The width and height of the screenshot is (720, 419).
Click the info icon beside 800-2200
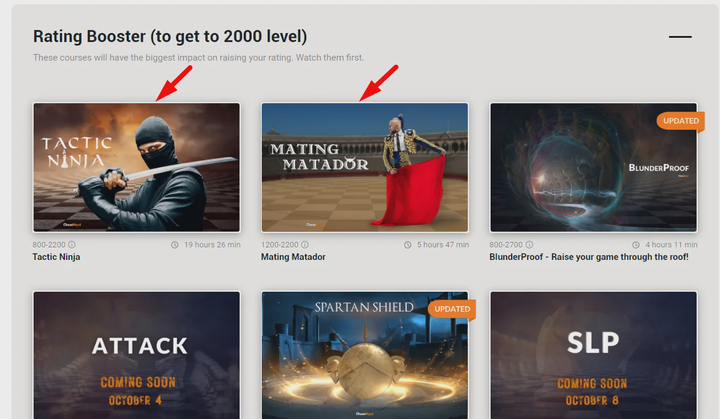click(x=72, y=245)
